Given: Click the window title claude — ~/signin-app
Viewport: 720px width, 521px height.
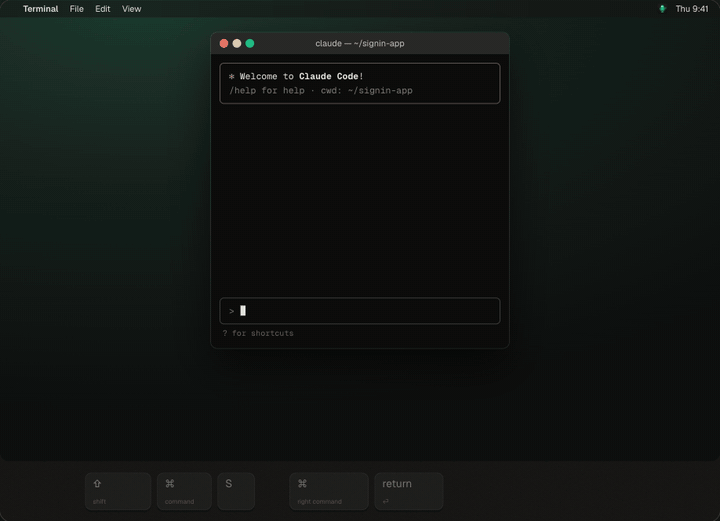Looking at the screenshot, I should tap(360, 43).
